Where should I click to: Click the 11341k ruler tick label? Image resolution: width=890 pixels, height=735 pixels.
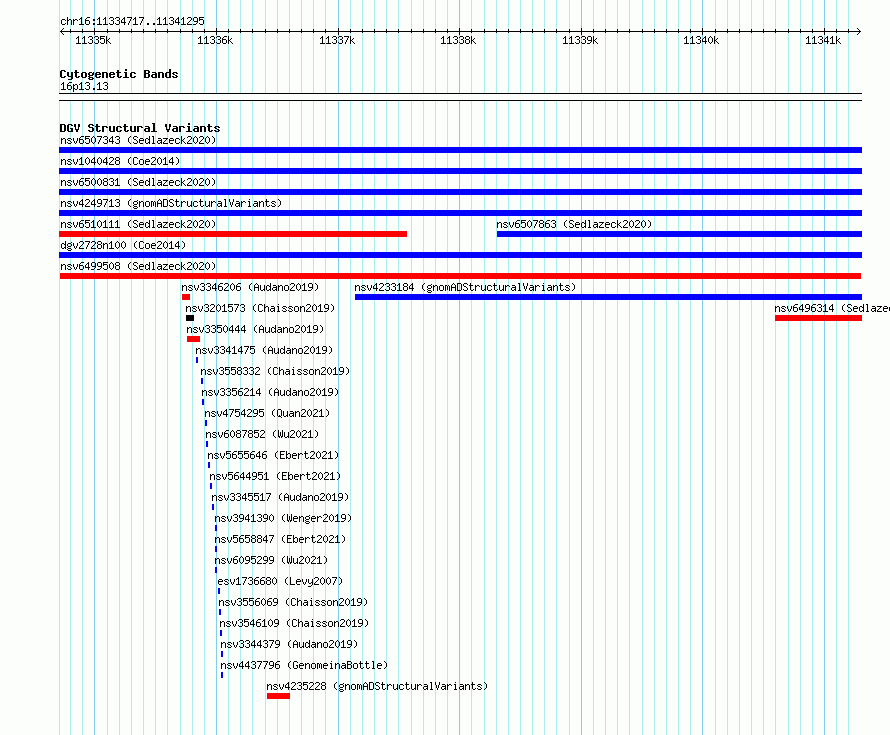point(823,40)
